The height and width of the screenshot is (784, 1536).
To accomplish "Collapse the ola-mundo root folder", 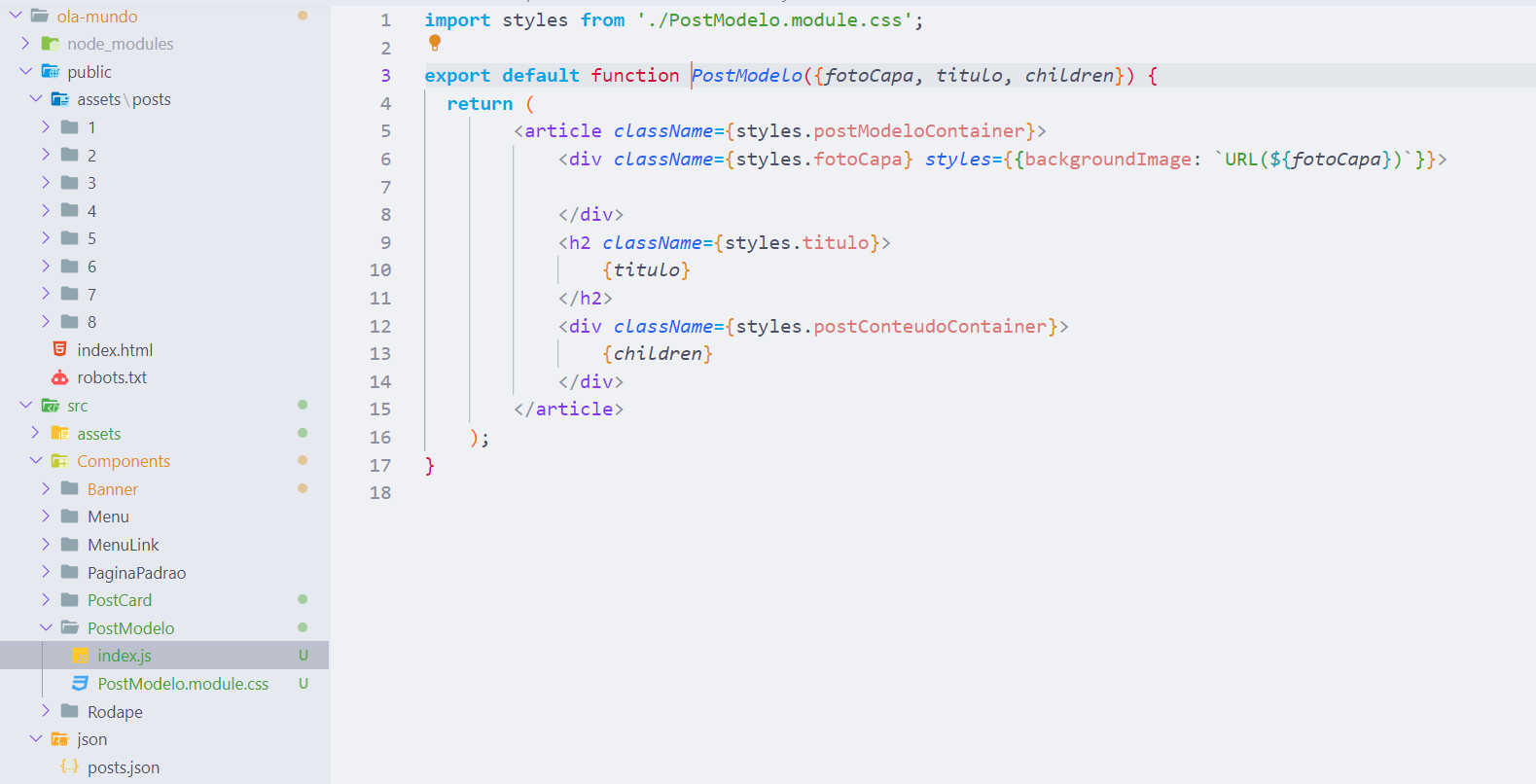I will click(16, 16).
